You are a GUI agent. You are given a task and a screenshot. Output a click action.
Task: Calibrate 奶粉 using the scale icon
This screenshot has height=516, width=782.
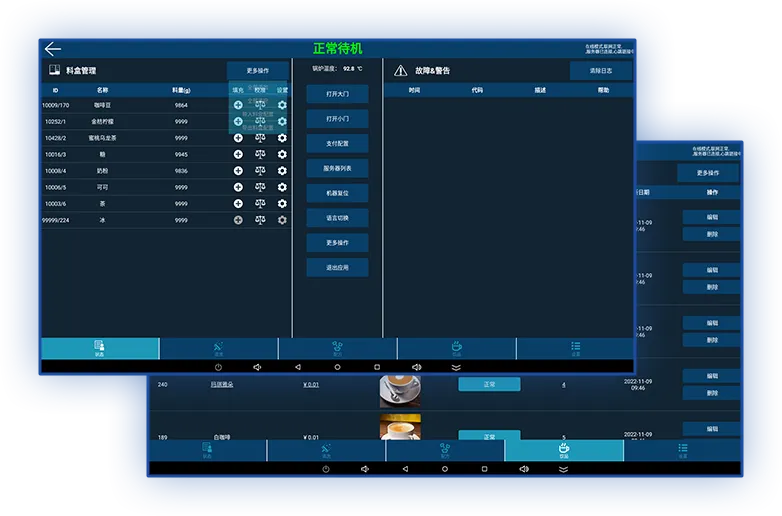point(260,171)
